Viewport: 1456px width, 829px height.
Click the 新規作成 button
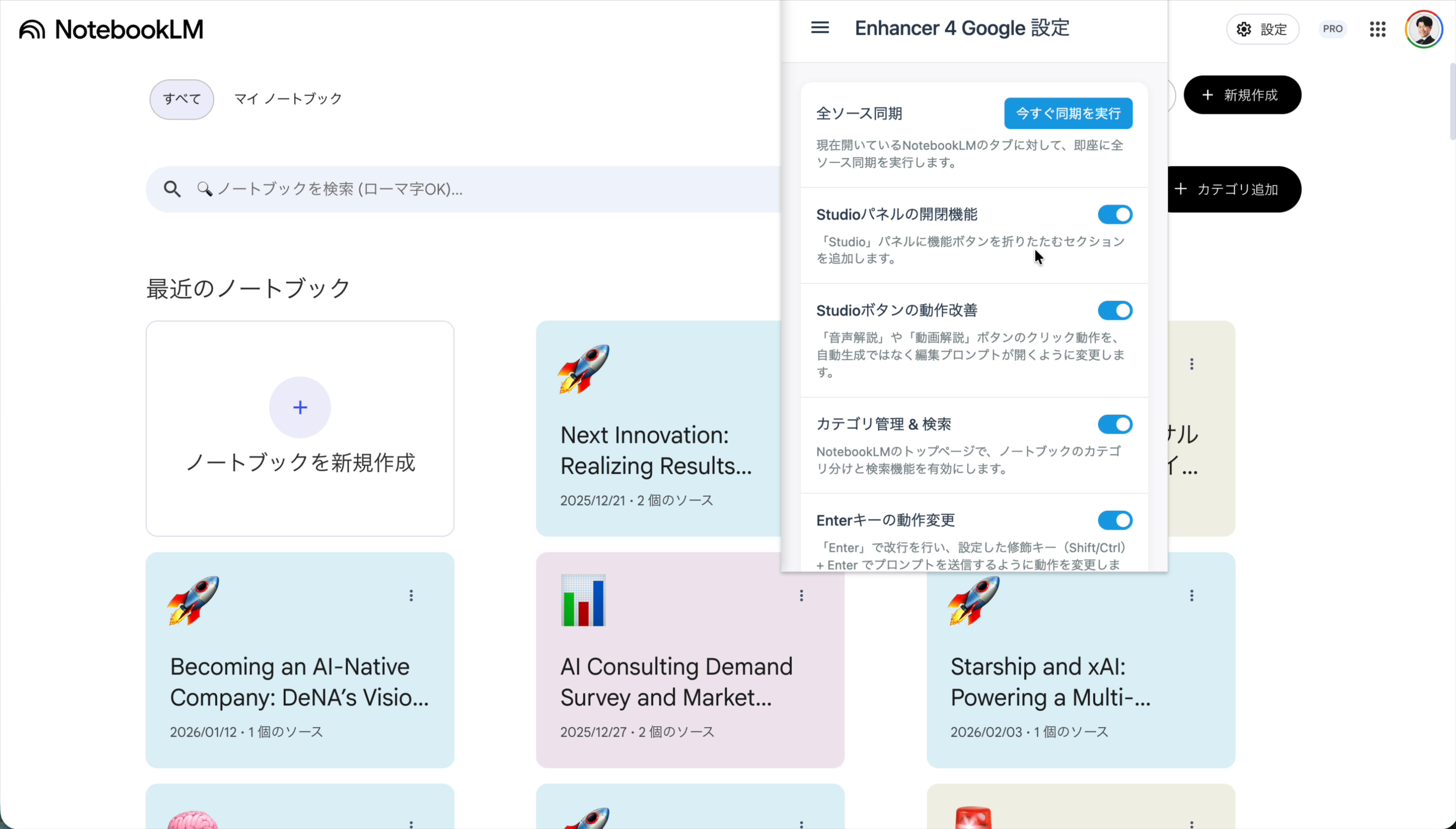click(x=1243, y=95)
